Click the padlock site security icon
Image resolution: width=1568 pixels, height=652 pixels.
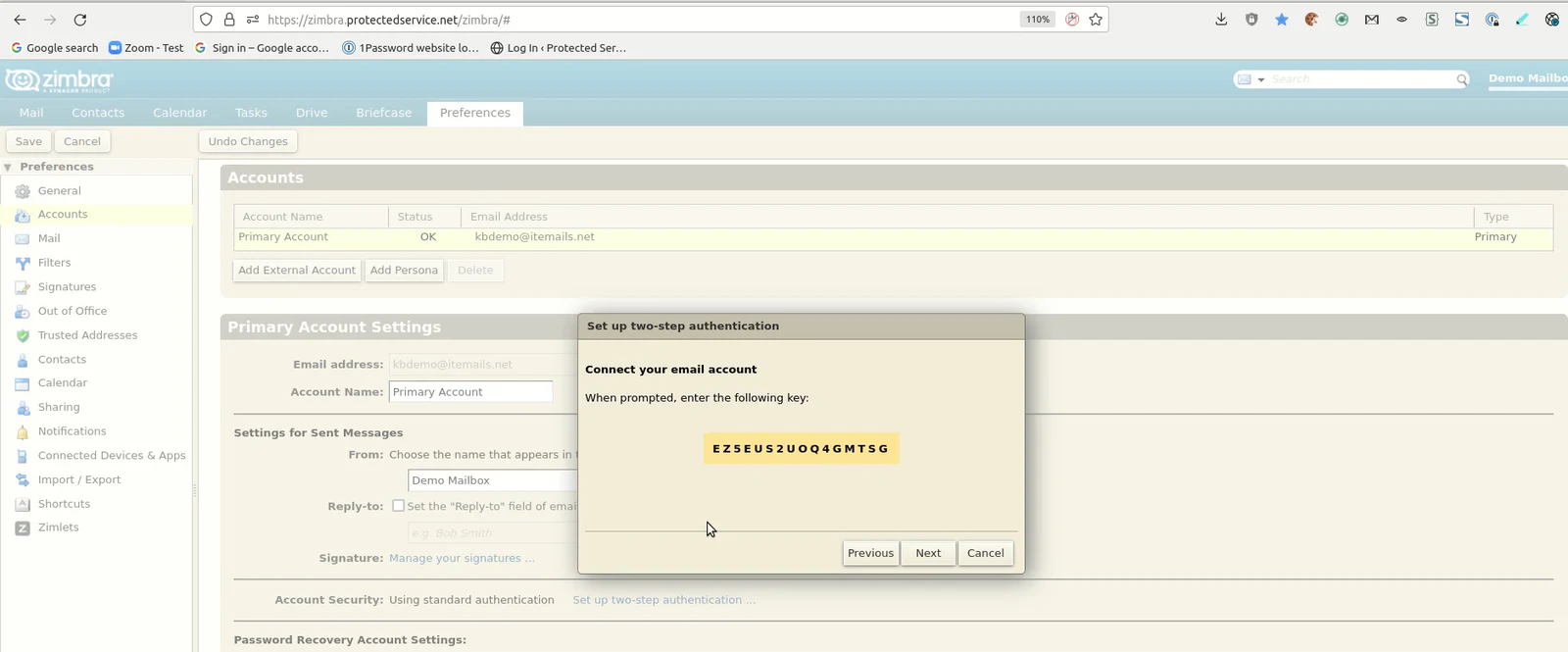(229, 20)
